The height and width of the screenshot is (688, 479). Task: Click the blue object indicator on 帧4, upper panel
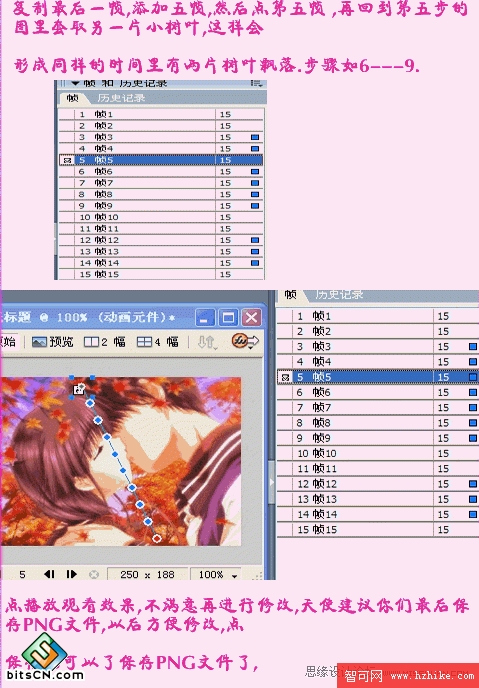(255, 149)
